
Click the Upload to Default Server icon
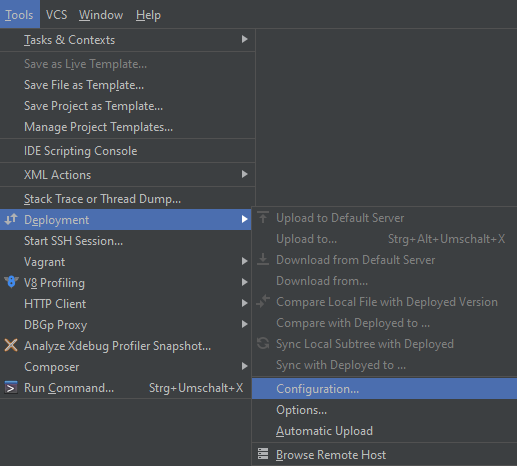[263, 218]
